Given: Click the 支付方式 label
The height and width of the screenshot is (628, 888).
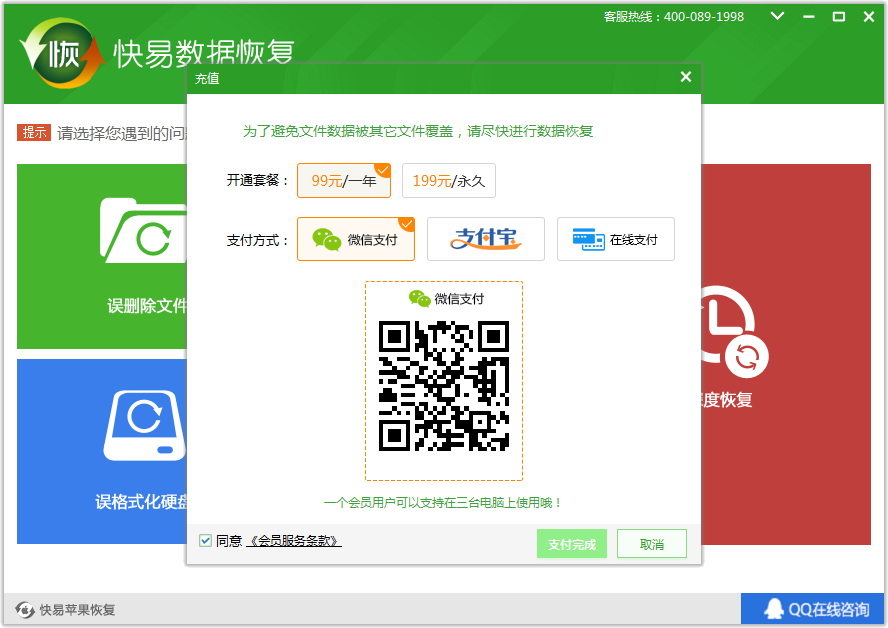Looking at the screenshot, I should [x=258, y=240].
